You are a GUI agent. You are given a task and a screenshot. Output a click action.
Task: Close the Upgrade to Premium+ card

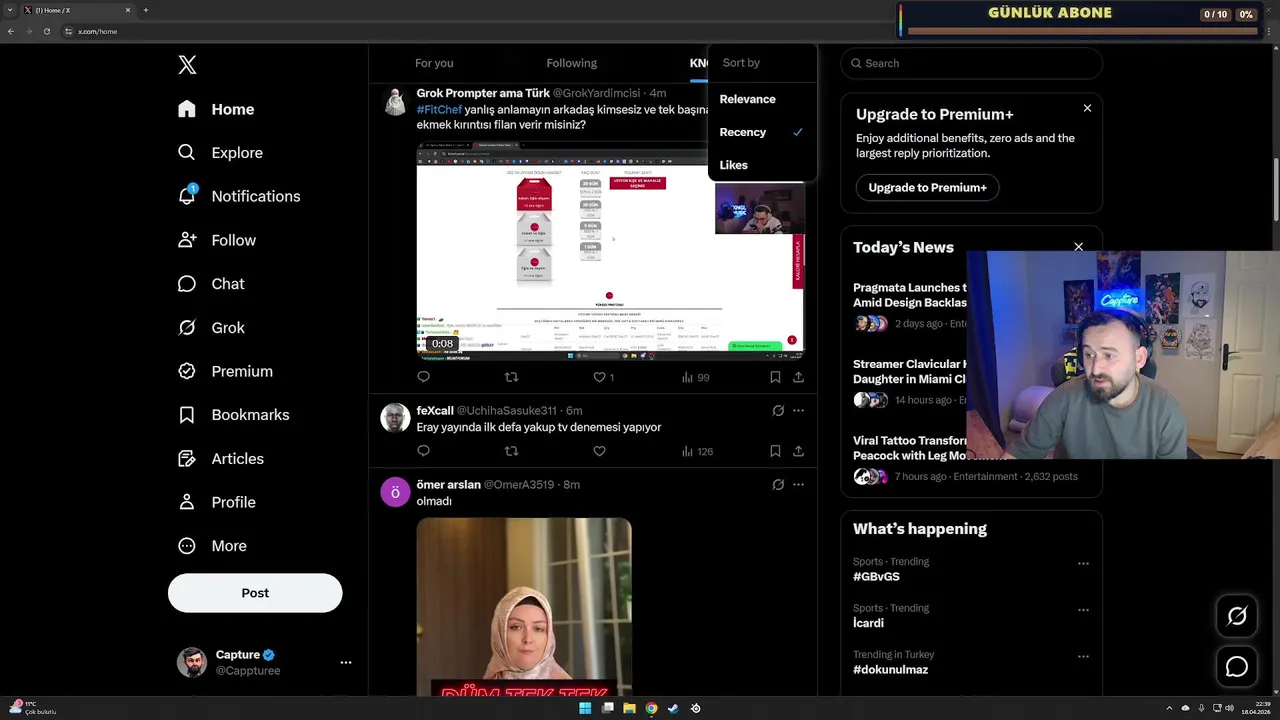(1087, 108)
